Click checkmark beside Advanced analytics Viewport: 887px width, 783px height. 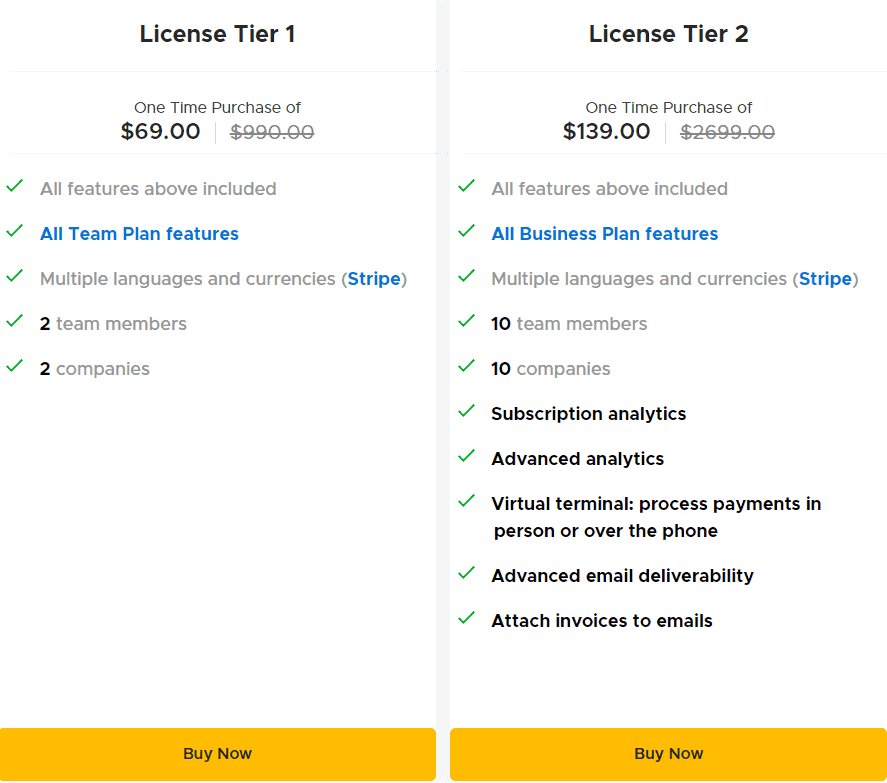(466, 457)
